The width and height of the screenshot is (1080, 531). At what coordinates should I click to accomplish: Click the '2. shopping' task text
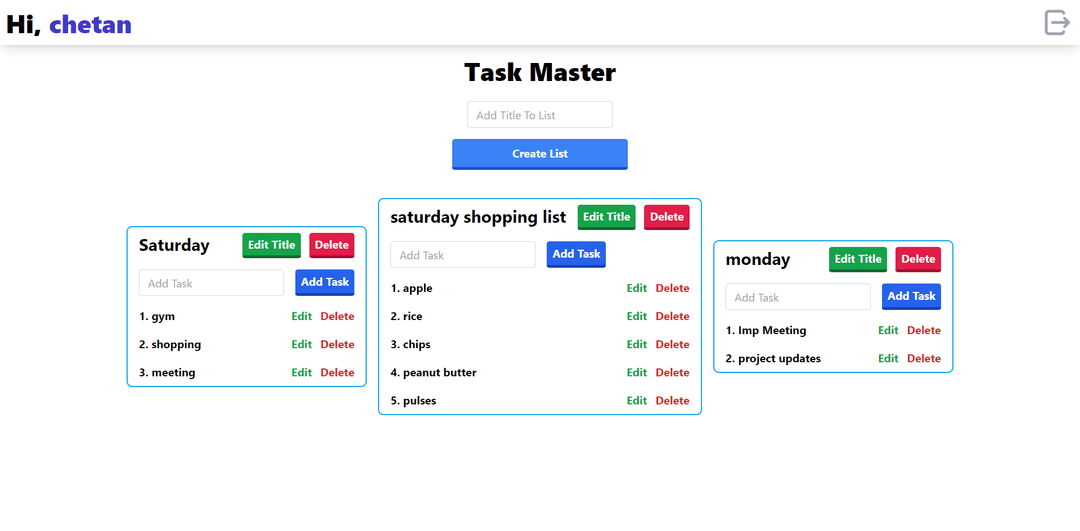[x=170, y=344]
